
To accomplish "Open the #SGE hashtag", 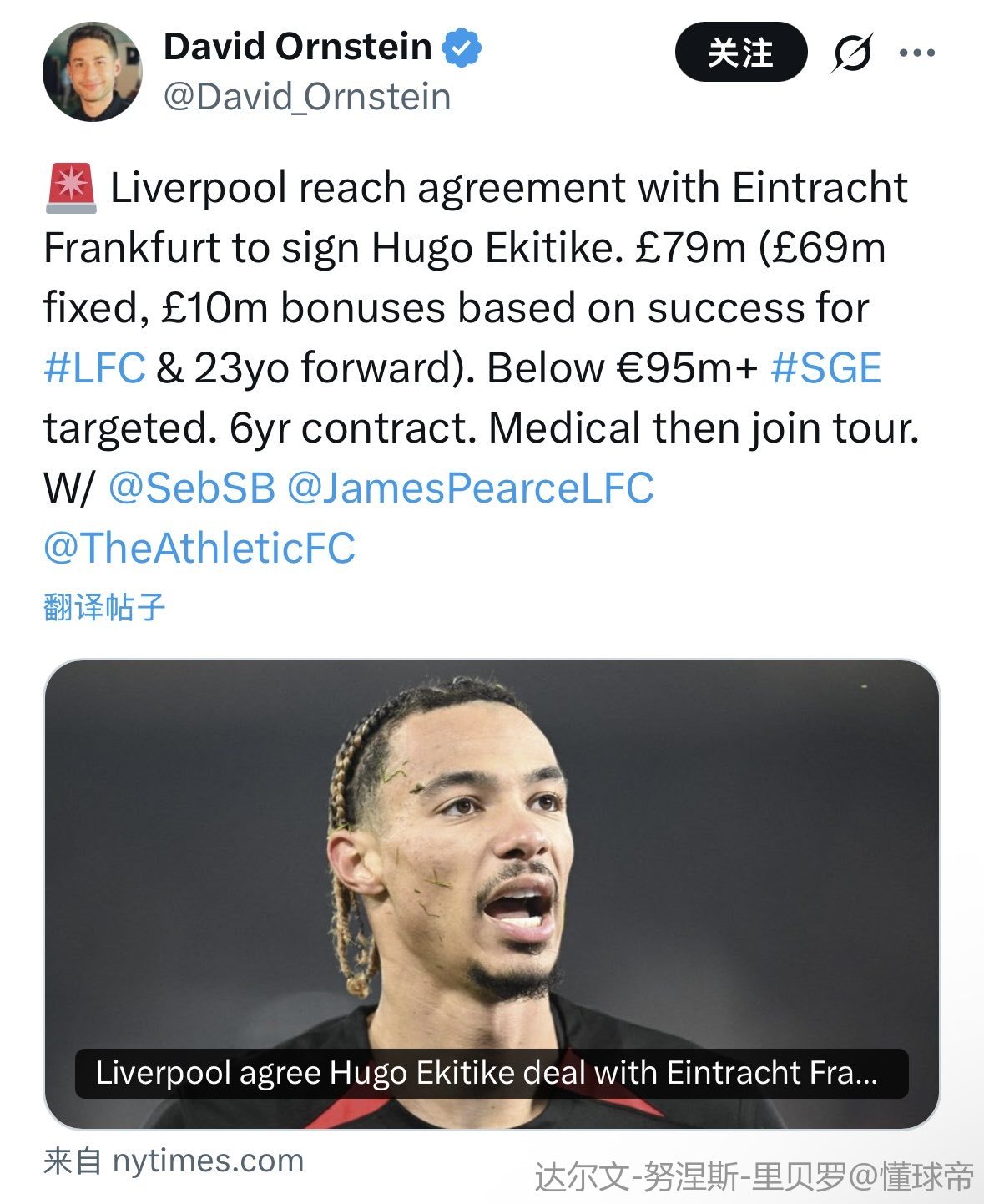I will click(x=825, y=368).
